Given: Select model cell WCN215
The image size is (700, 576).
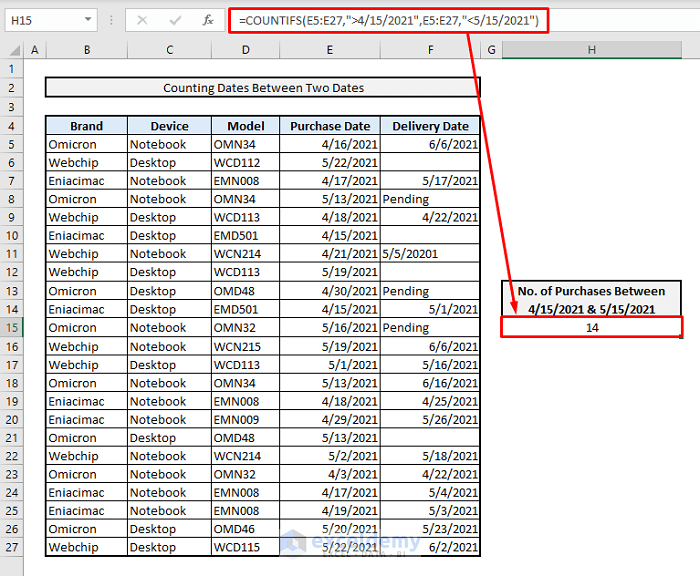Looking at the screenshot, I should [x=246, y=346].
